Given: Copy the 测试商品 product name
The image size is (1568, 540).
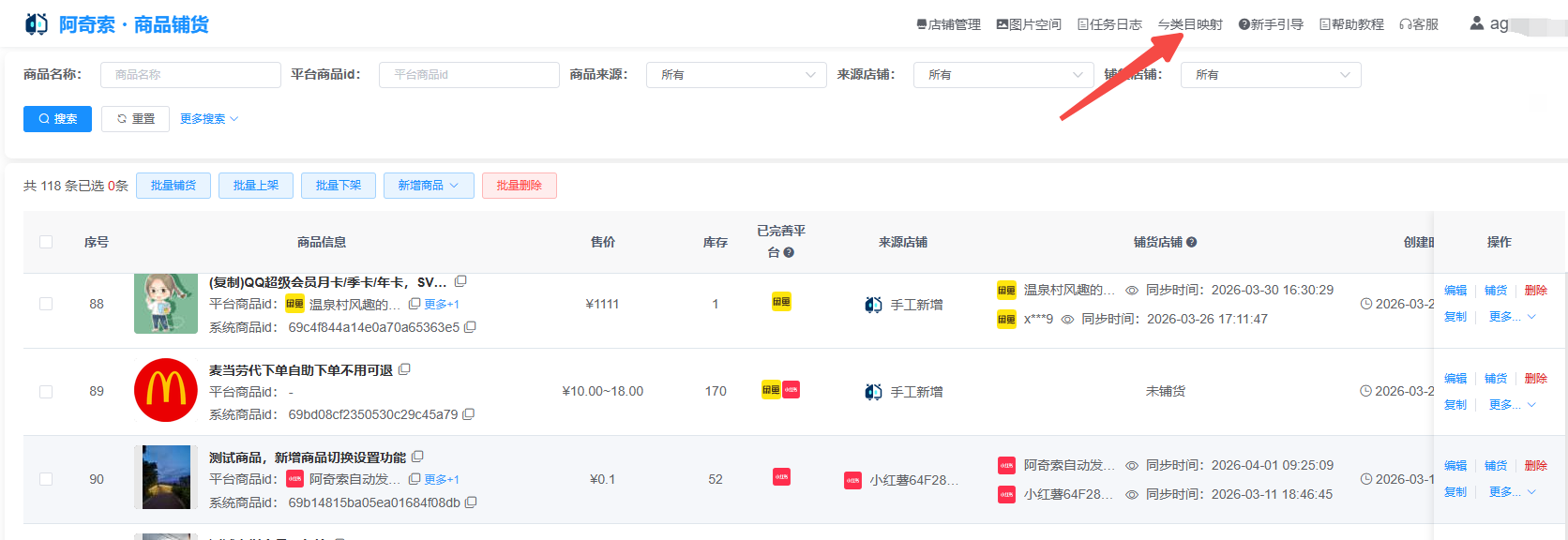Looking at the screenshot, I should pyautogui.click(x=417, y=457).
